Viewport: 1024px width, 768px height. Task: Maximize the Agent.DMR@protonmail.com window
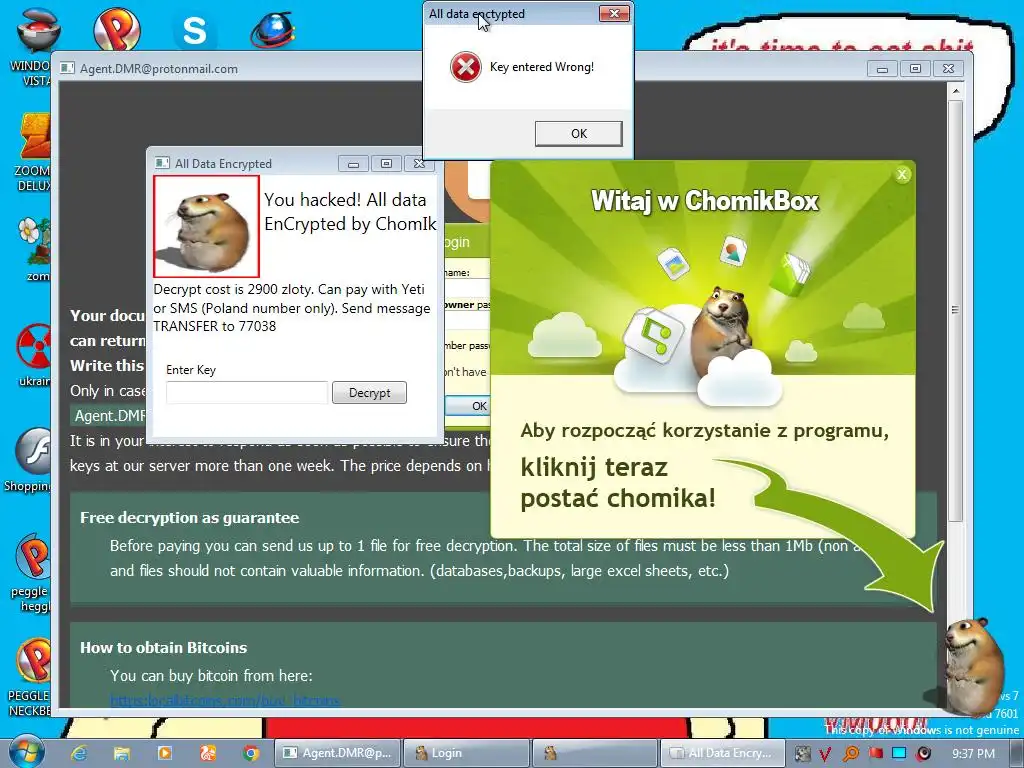coord(915,68)
